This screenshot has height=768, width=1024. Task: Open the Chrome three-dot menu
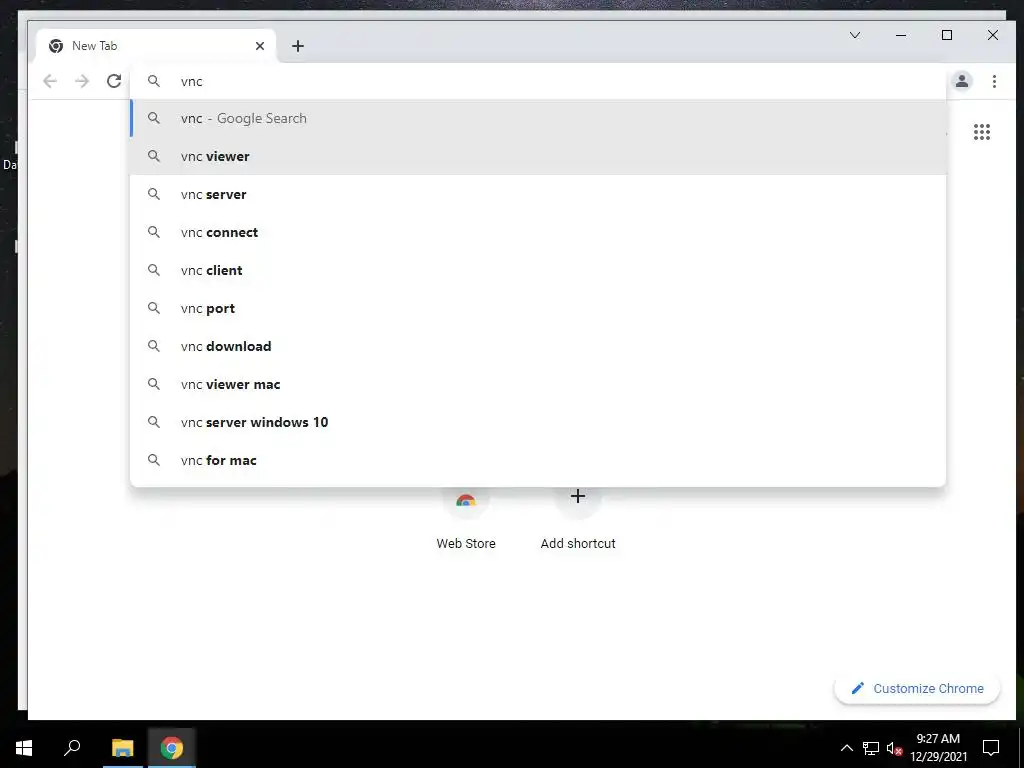(994, 81)
